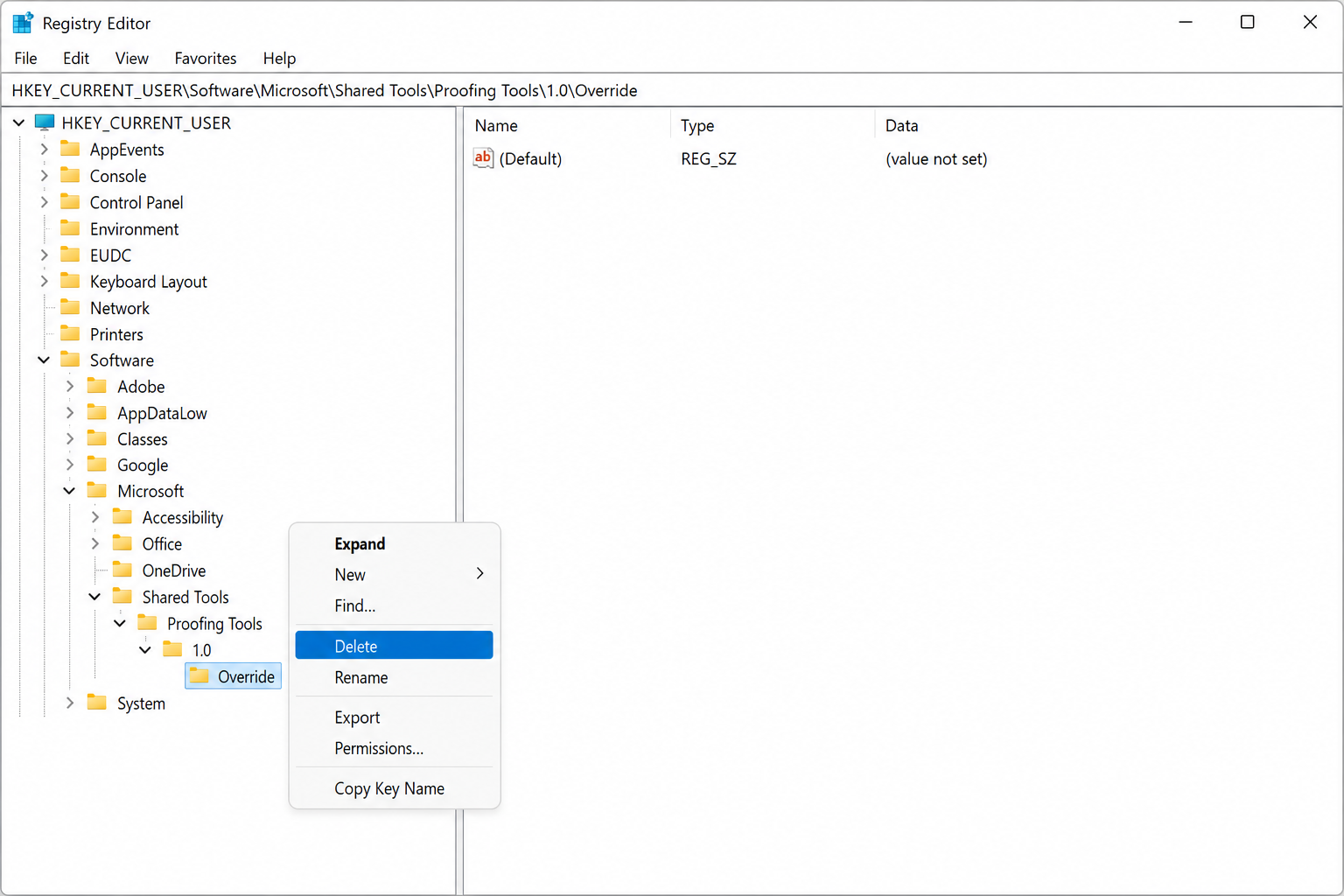
Task: Choose Copy Key Name from context menu
Action: tap(395, 788)
